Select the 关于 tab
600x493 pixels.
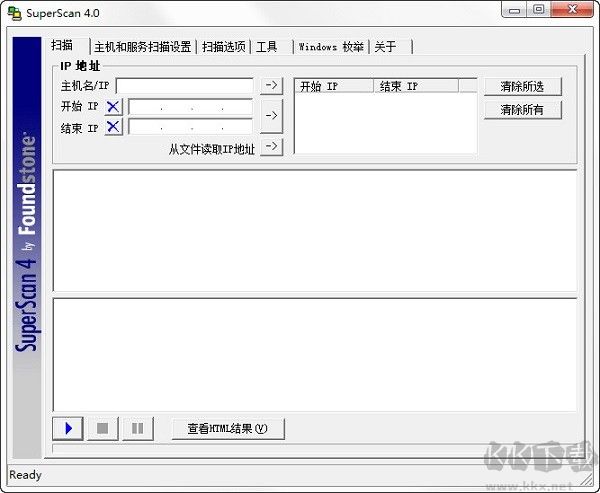[385, 47]
